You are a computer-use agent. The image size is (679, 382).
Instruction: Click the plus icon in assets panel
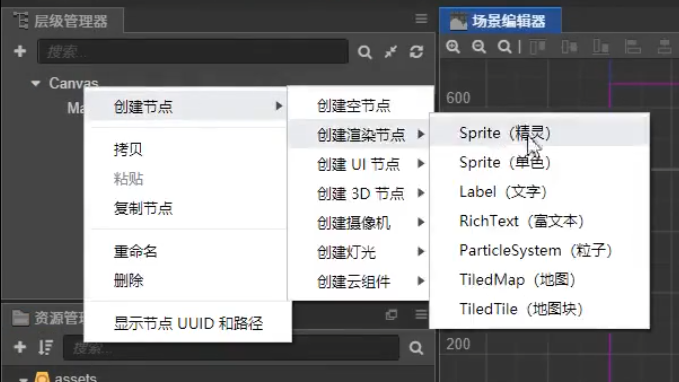[x=20, y=347]
